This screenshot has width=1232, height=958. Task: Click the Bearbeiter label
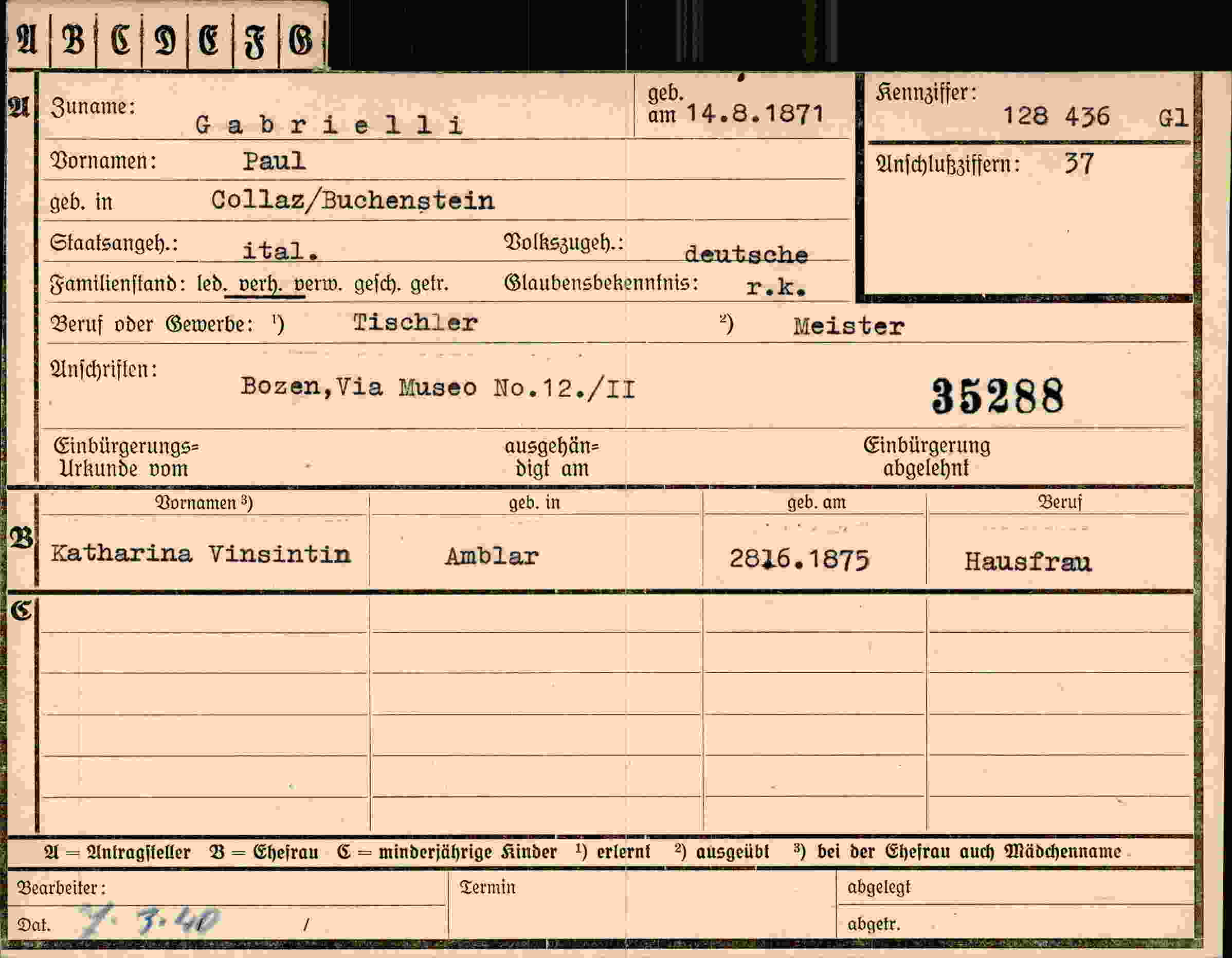[x=62, y=888]
